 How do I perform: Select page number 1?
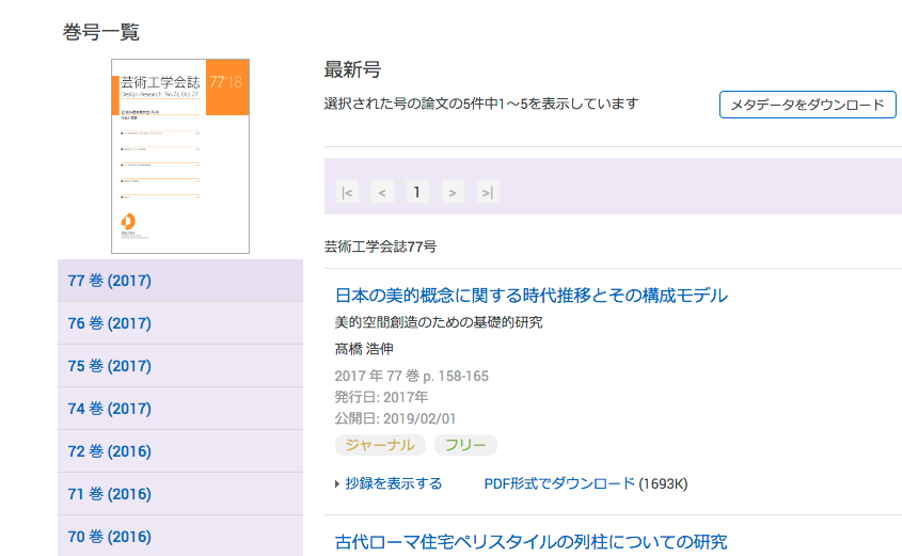(417, 192)
